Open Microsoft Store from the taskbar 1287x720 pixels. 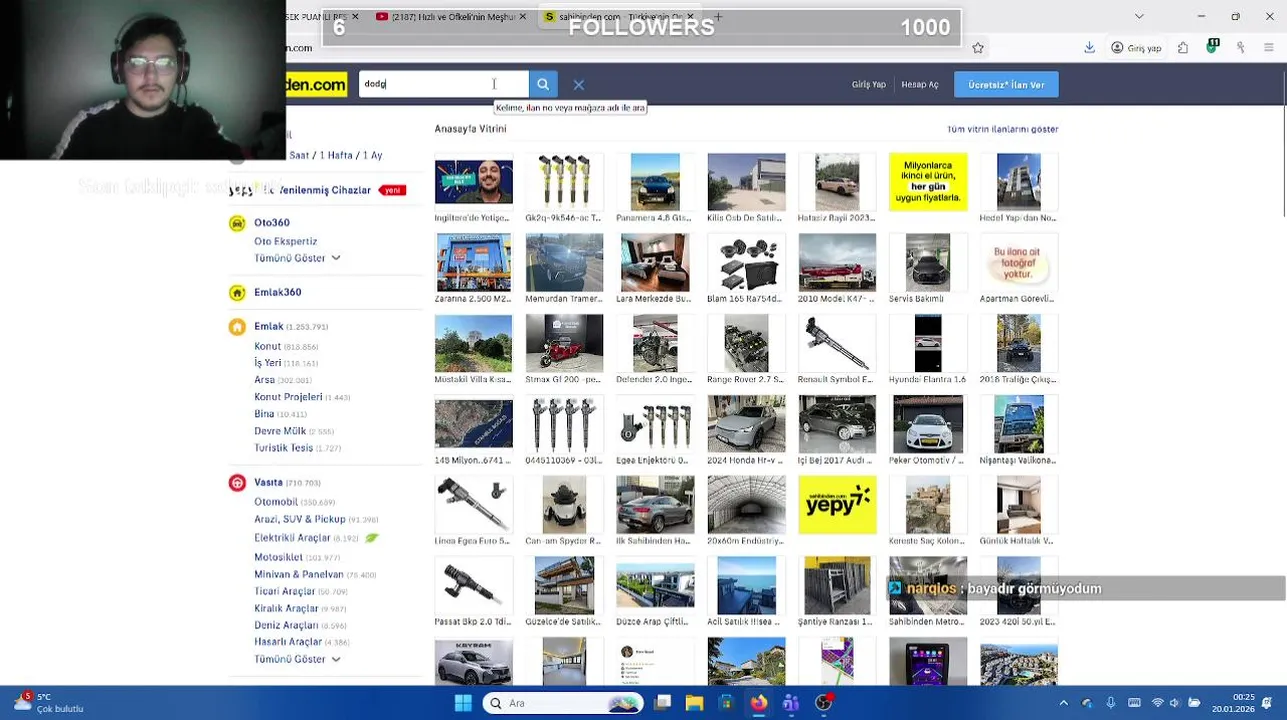[726, 703]
